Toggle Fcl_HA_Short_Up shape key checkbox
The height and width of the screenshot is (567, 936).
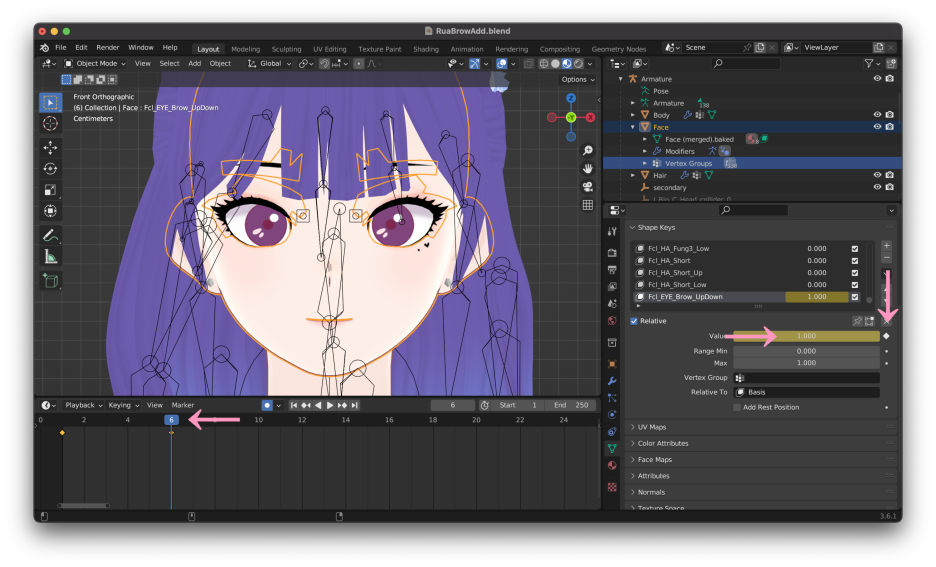(x=855, y=273)
